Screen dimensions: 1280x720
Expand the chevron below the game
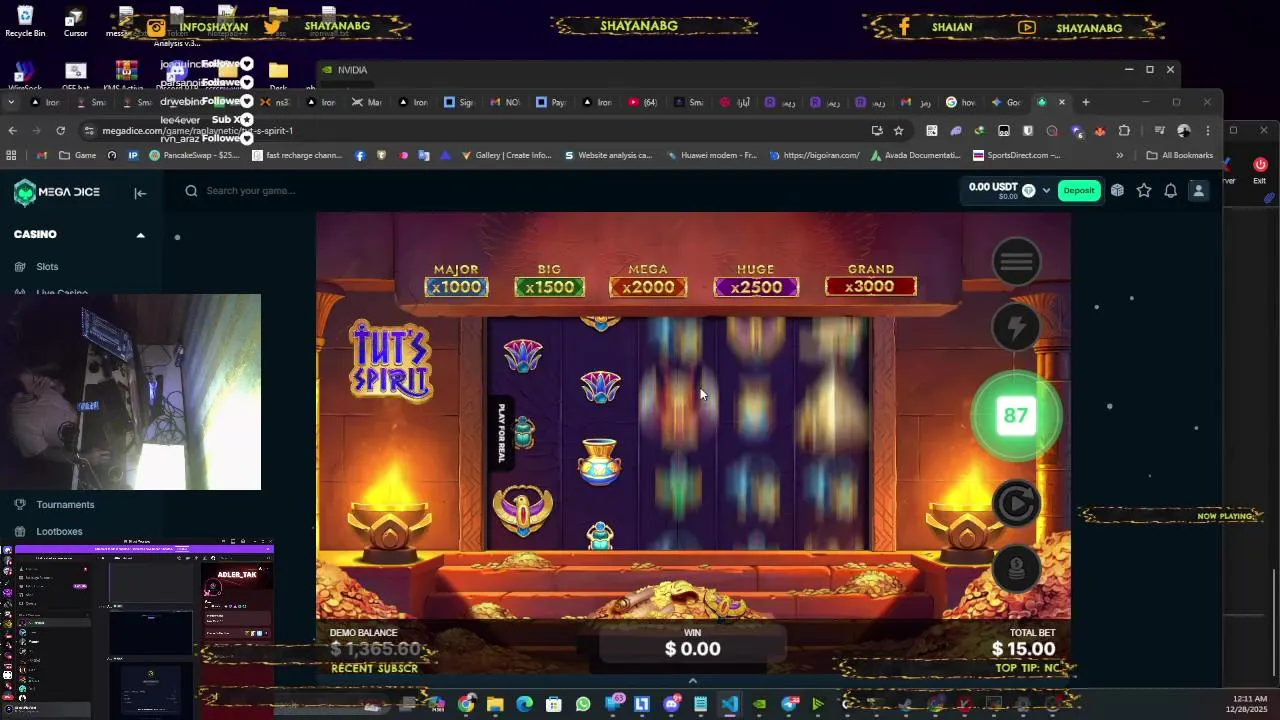point(693,681)
